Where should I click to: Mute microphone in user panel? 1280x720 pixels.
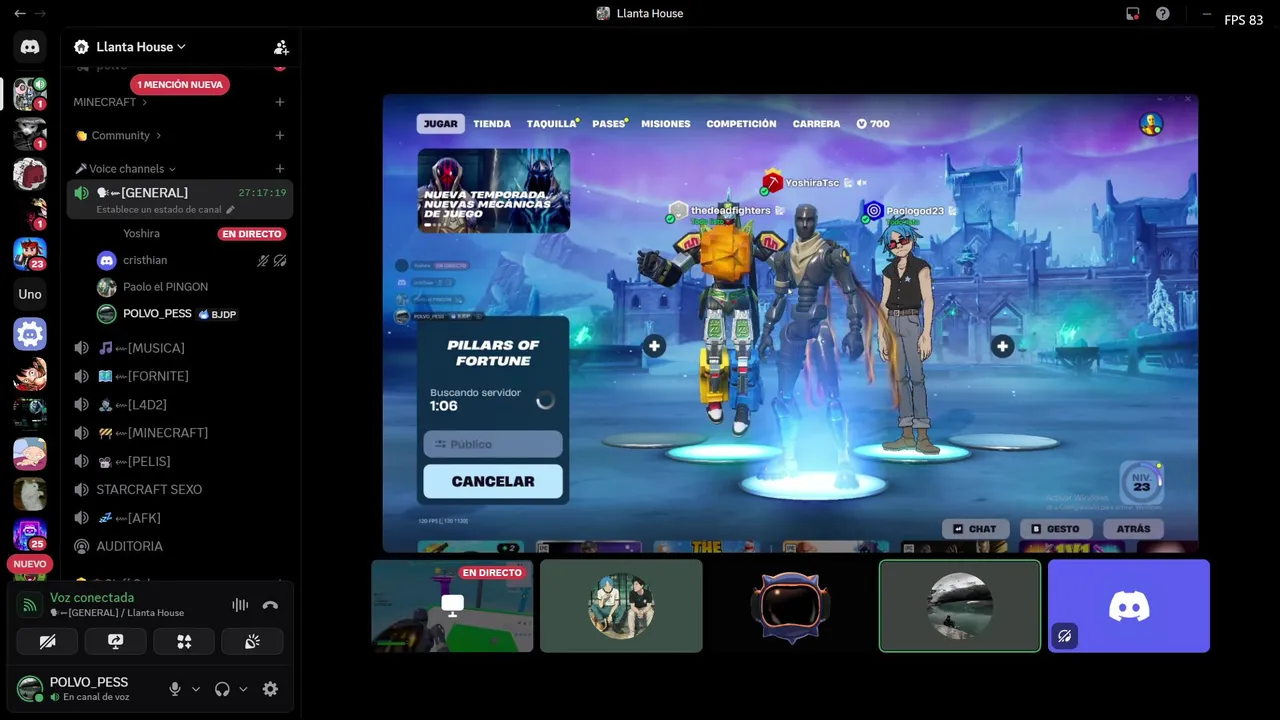point(175,689)
